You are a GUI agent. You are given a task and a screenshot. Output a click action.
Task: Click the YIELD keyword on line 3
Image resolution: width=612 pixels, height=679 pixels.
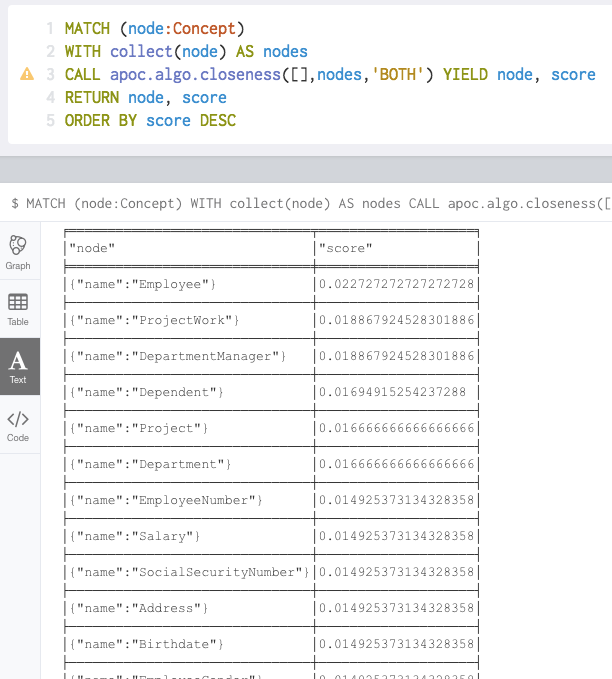click(x=465, y=74)
